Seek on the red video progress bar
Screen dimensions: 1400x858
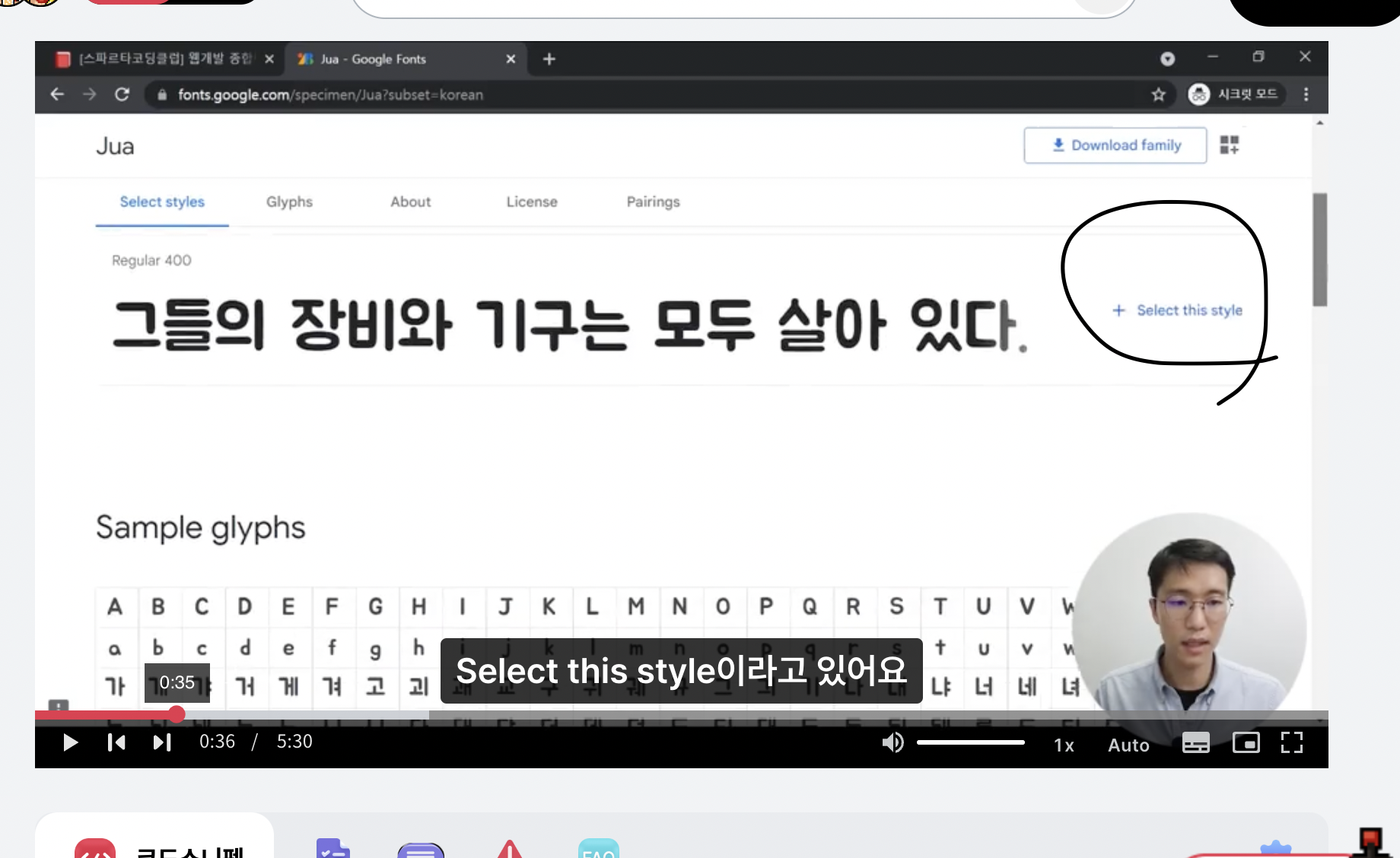pos(106,714)
